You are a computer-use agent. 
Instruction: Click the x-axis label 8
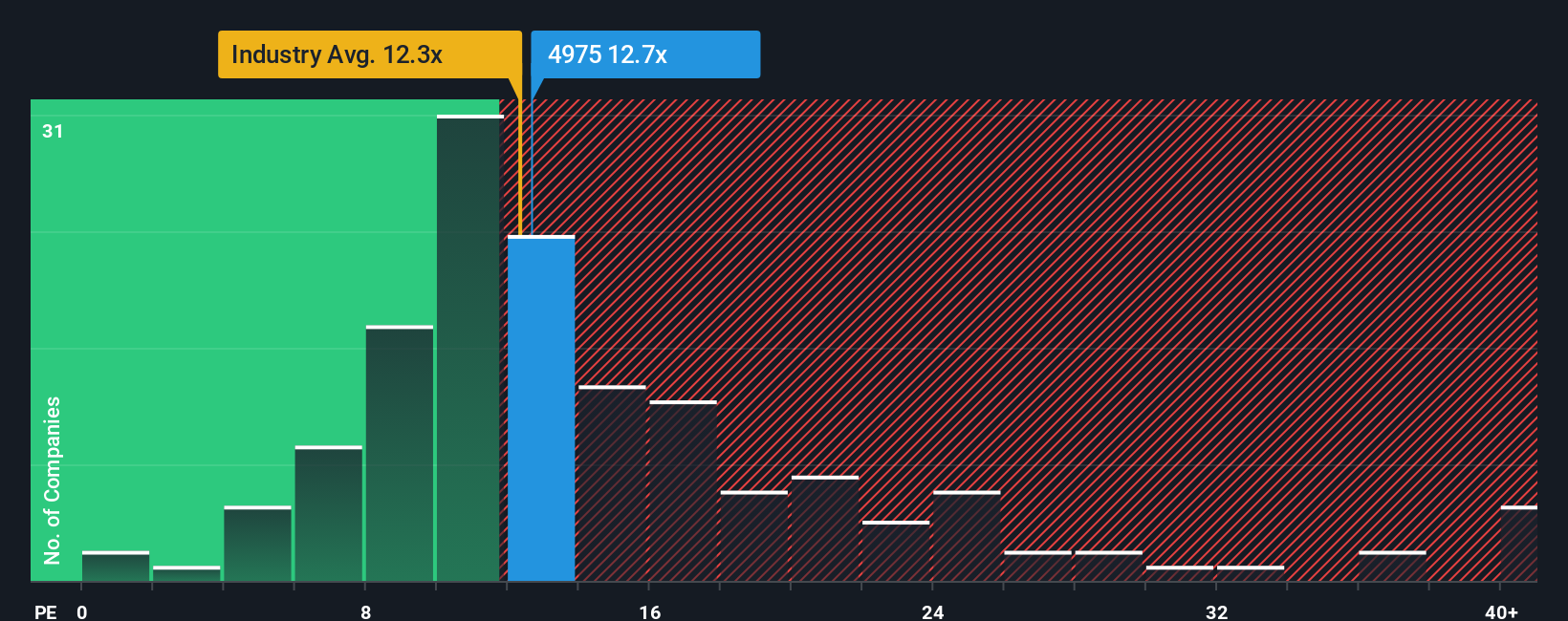(366, 611)
